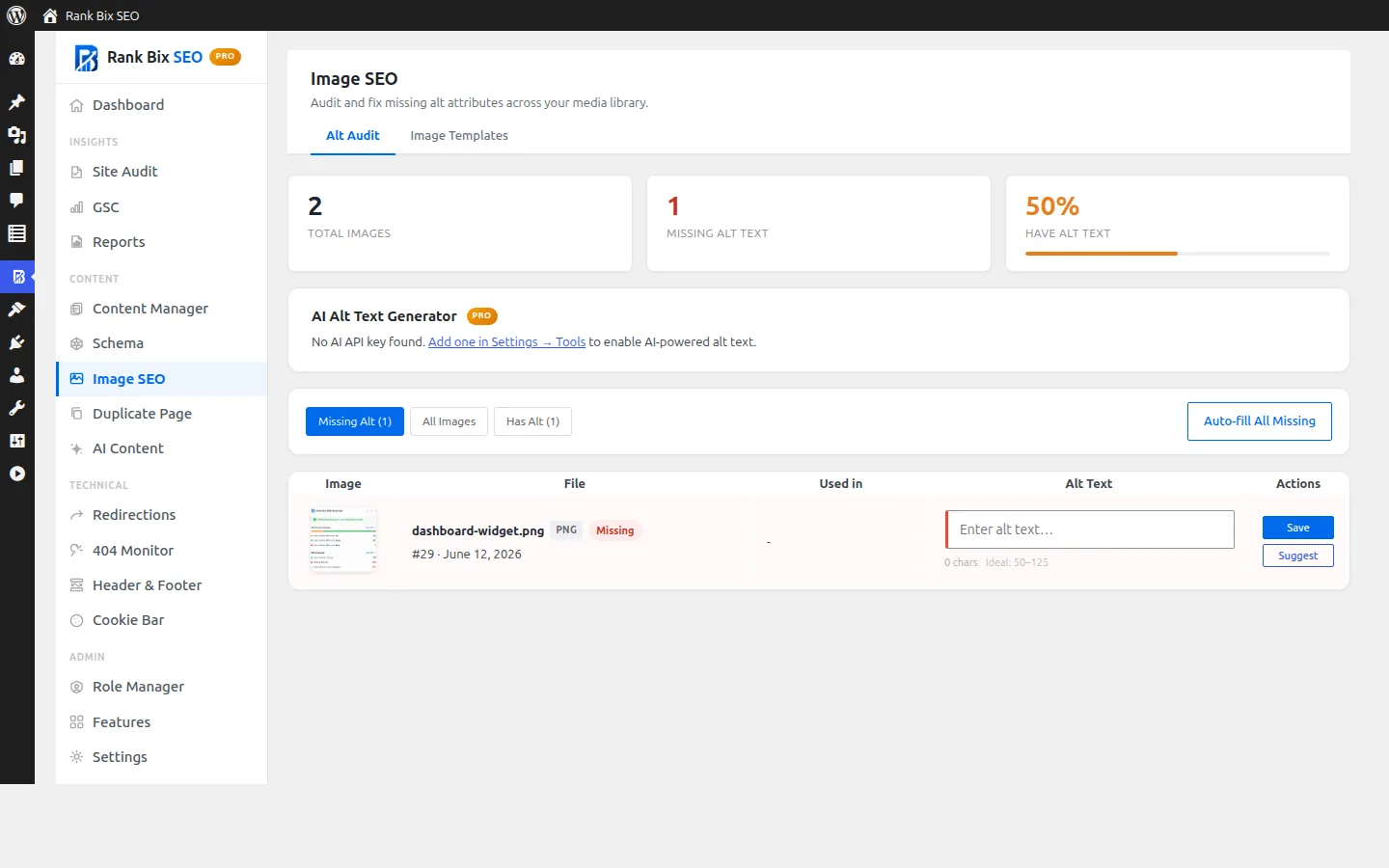Click the Enter alt text field
Viewport: 1389px width, 868px height.
click(x=1090, y=529)
